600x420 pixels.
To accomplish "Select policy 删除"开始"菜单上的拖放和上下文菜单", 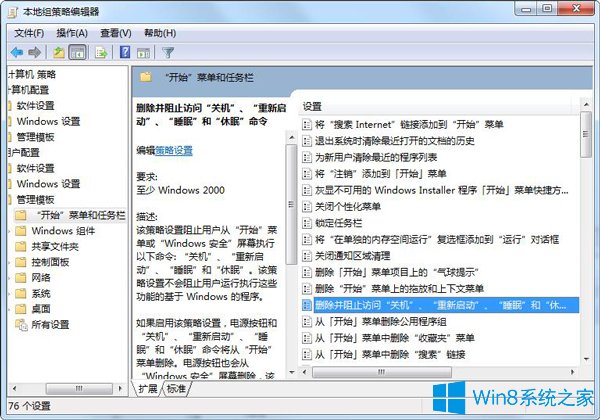I will pyautogui.click(x=393, y=289).
